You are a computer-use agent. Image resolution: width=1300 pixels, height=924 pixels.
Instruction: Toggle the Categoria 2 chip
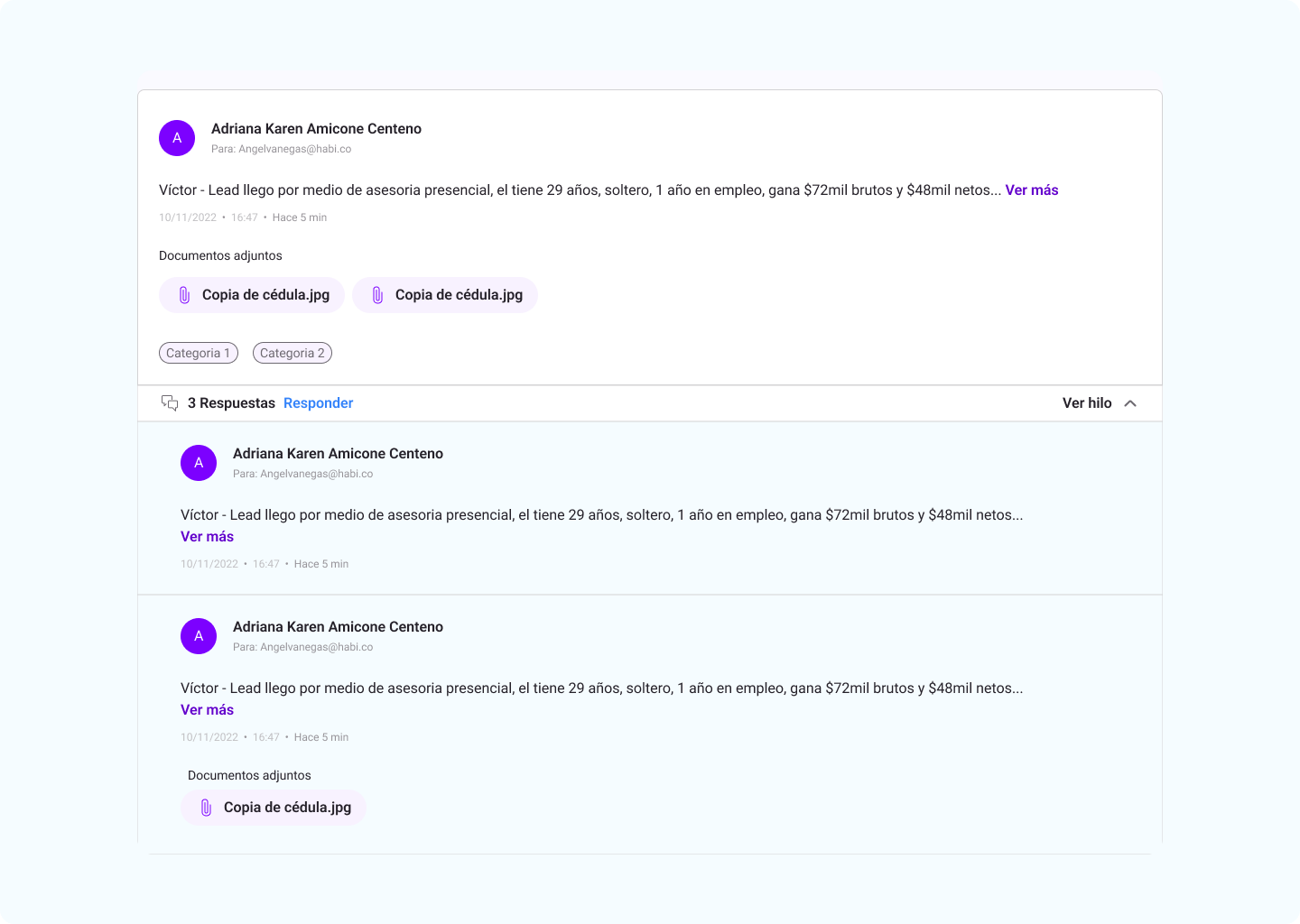click(292, 353)
